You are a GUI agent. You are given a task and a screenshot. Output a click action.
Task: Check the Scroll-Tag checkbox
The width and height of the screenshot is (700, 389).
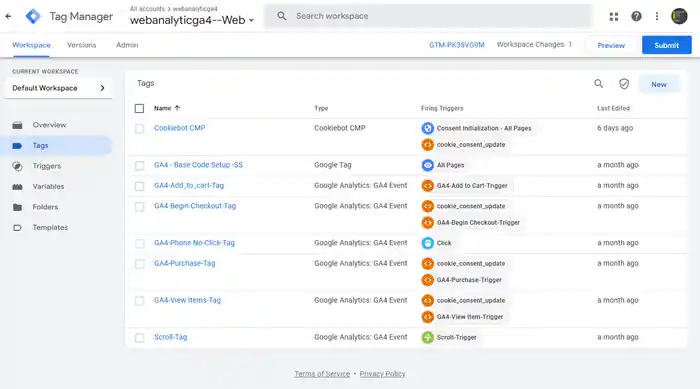pyautogui.click(x=139, y=338)
